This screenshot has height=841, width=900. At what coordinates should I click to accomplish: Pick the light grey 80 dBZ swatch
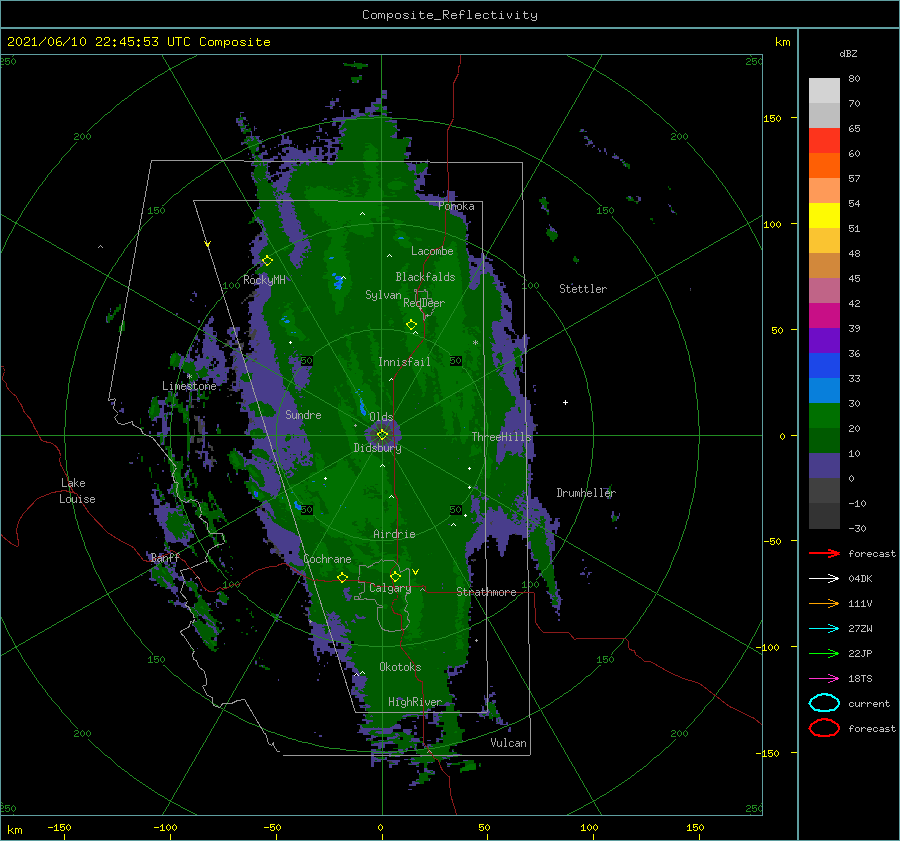click(824, 91)
